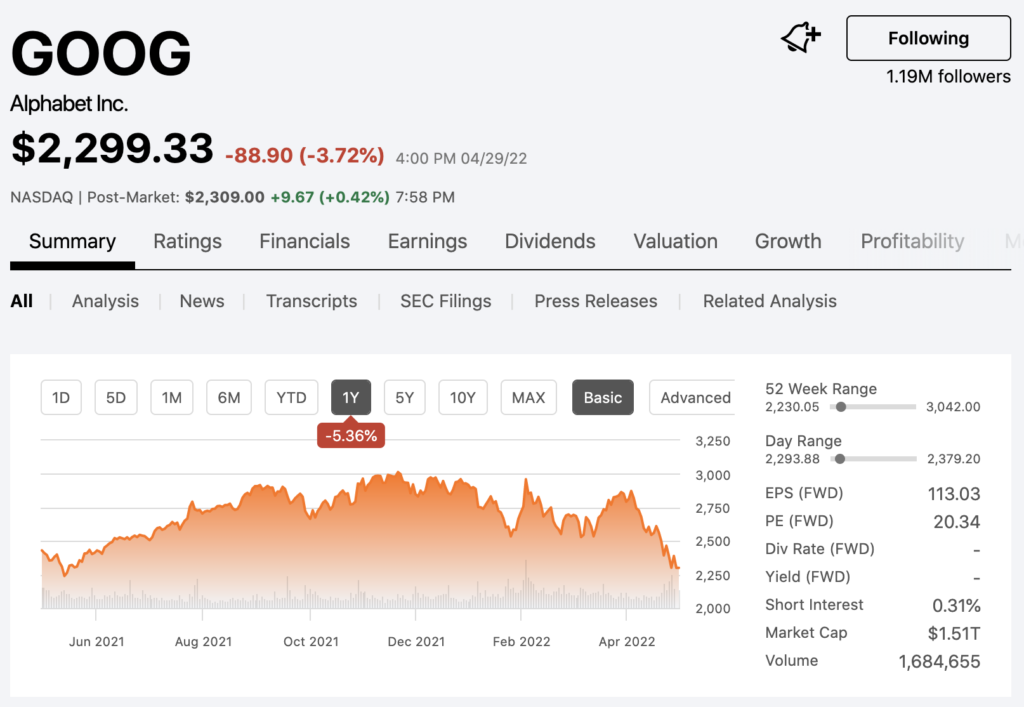The height and width of the screenshot is (707, 1024).
Task: Switch to the Ratings tab
Action: pos(187,242)
